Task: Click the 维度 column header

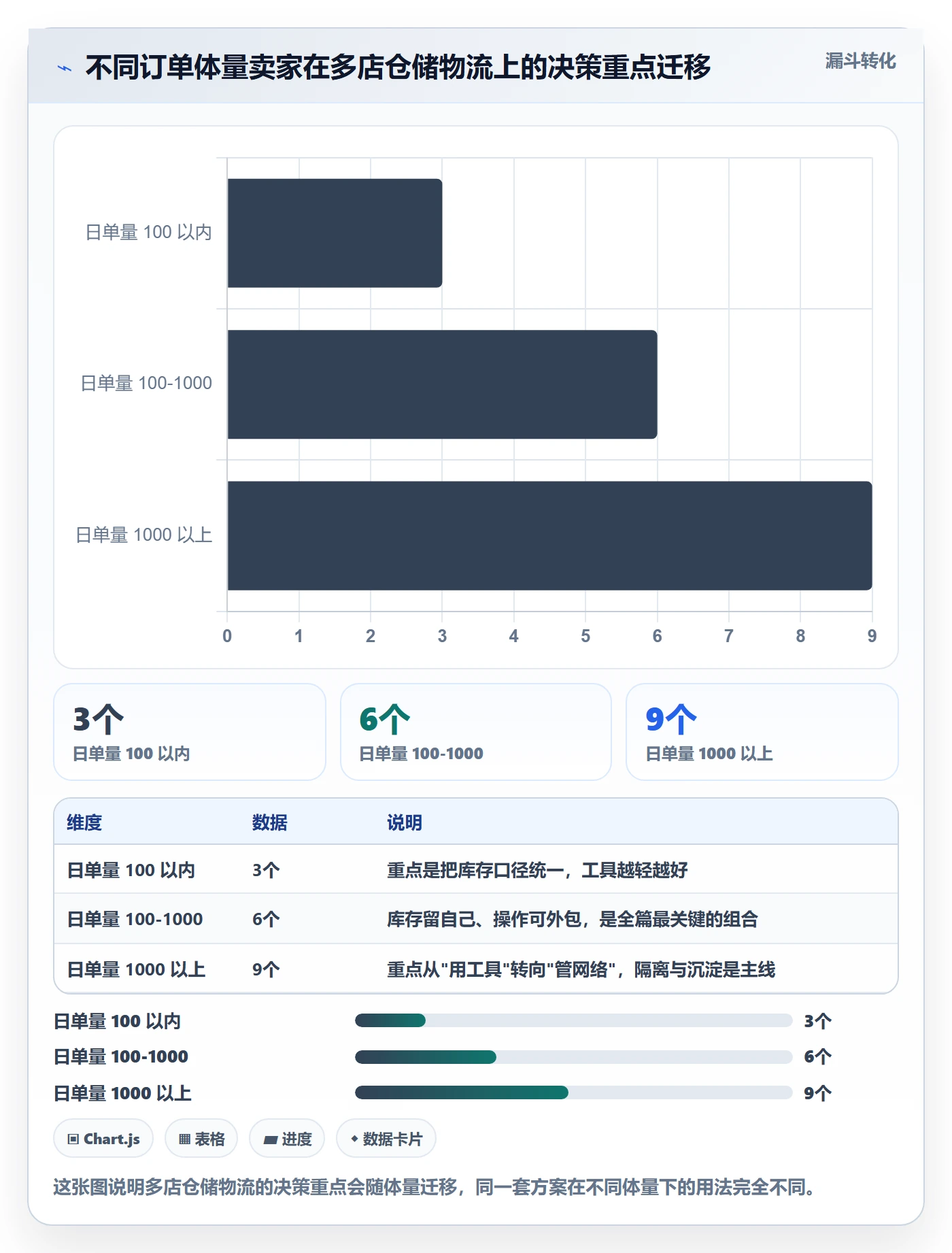Action: [x=84, y=822]
